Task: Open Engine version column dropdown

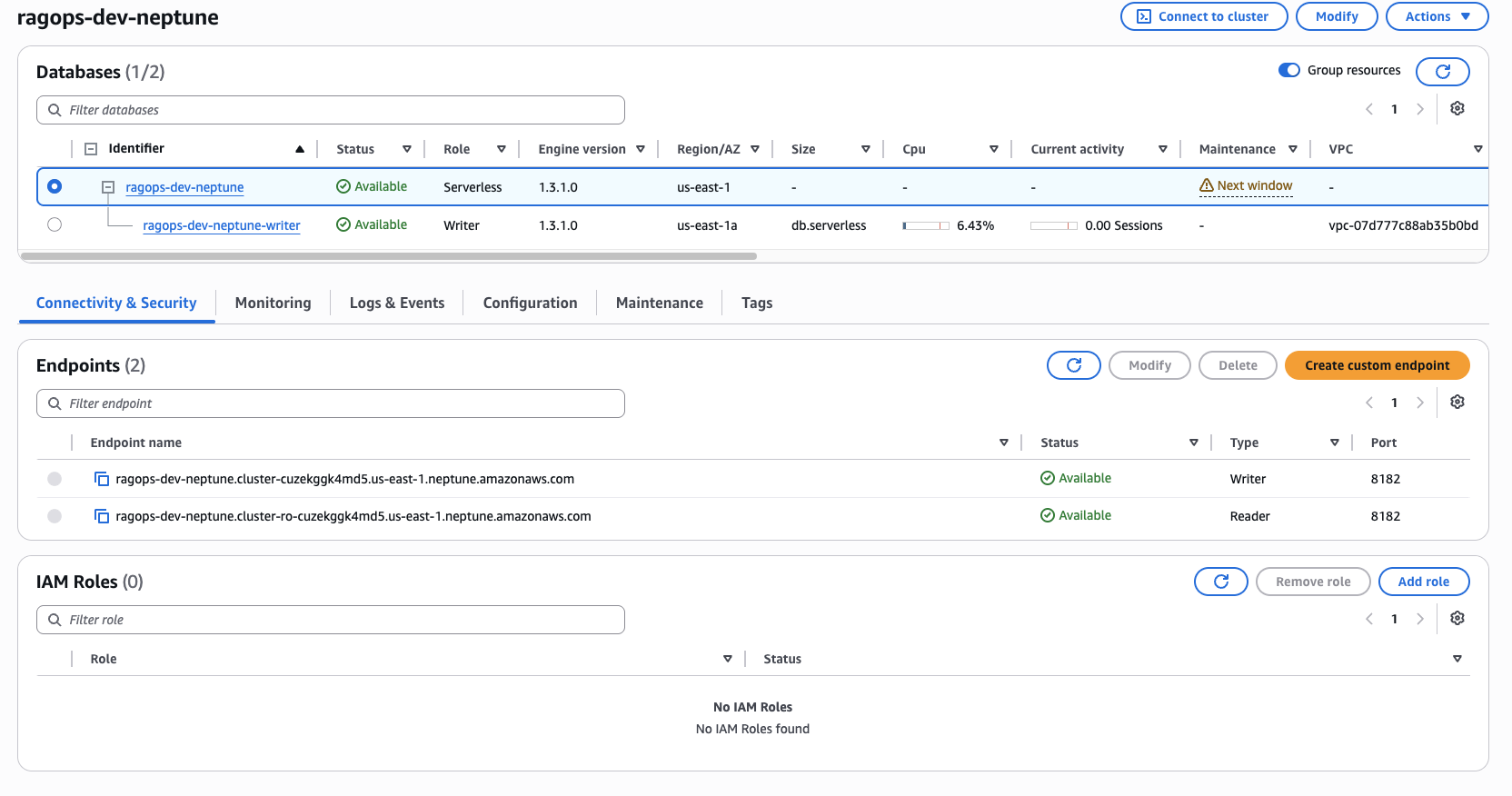Action: pyautogui.click(x=641, y=149)
